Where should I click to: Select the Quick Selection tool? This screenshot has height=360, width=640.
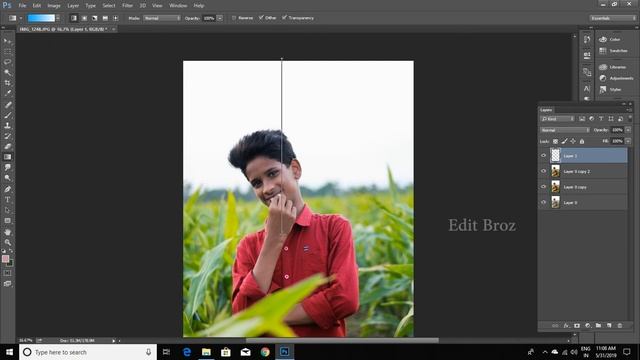[7, 73]
